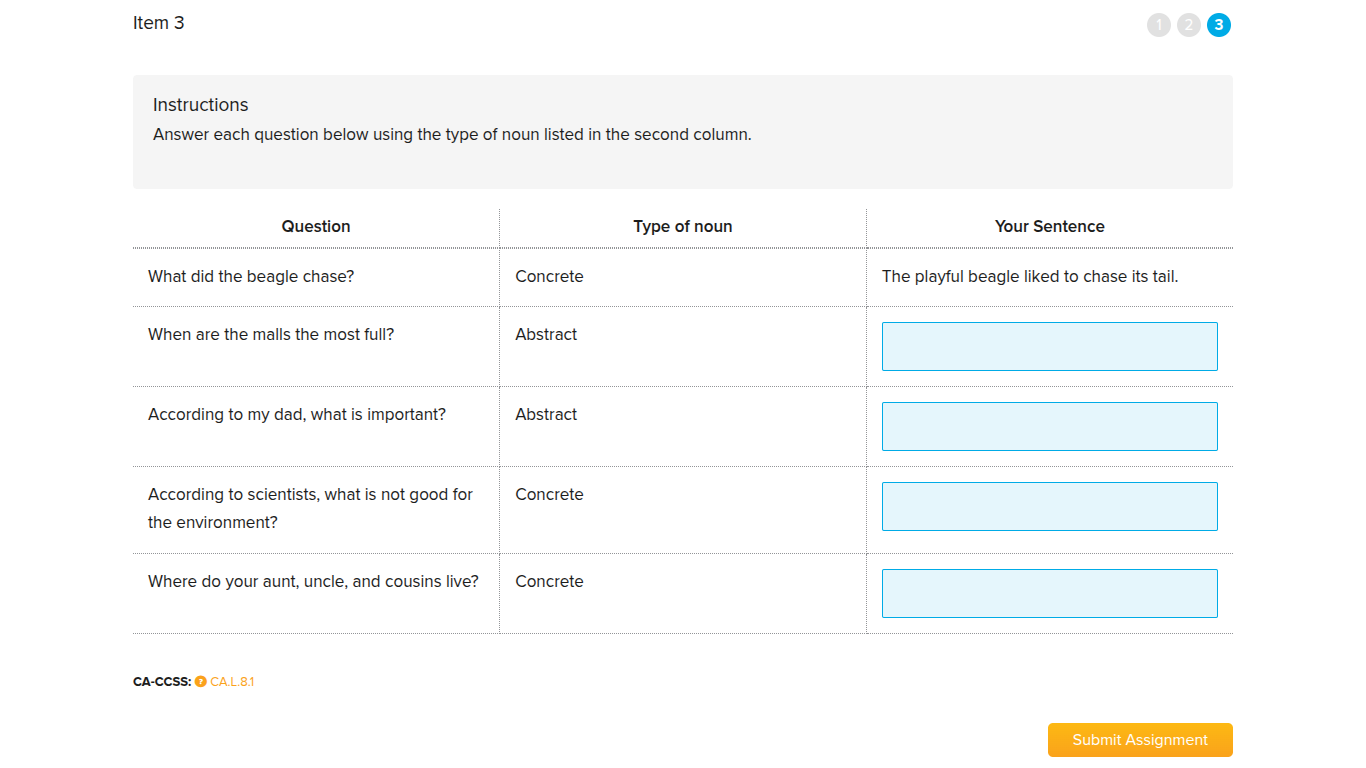Open the CA.L.8.1 standard link
Viewport: 1366px width, 768px height.
click(x=230, y=681)
